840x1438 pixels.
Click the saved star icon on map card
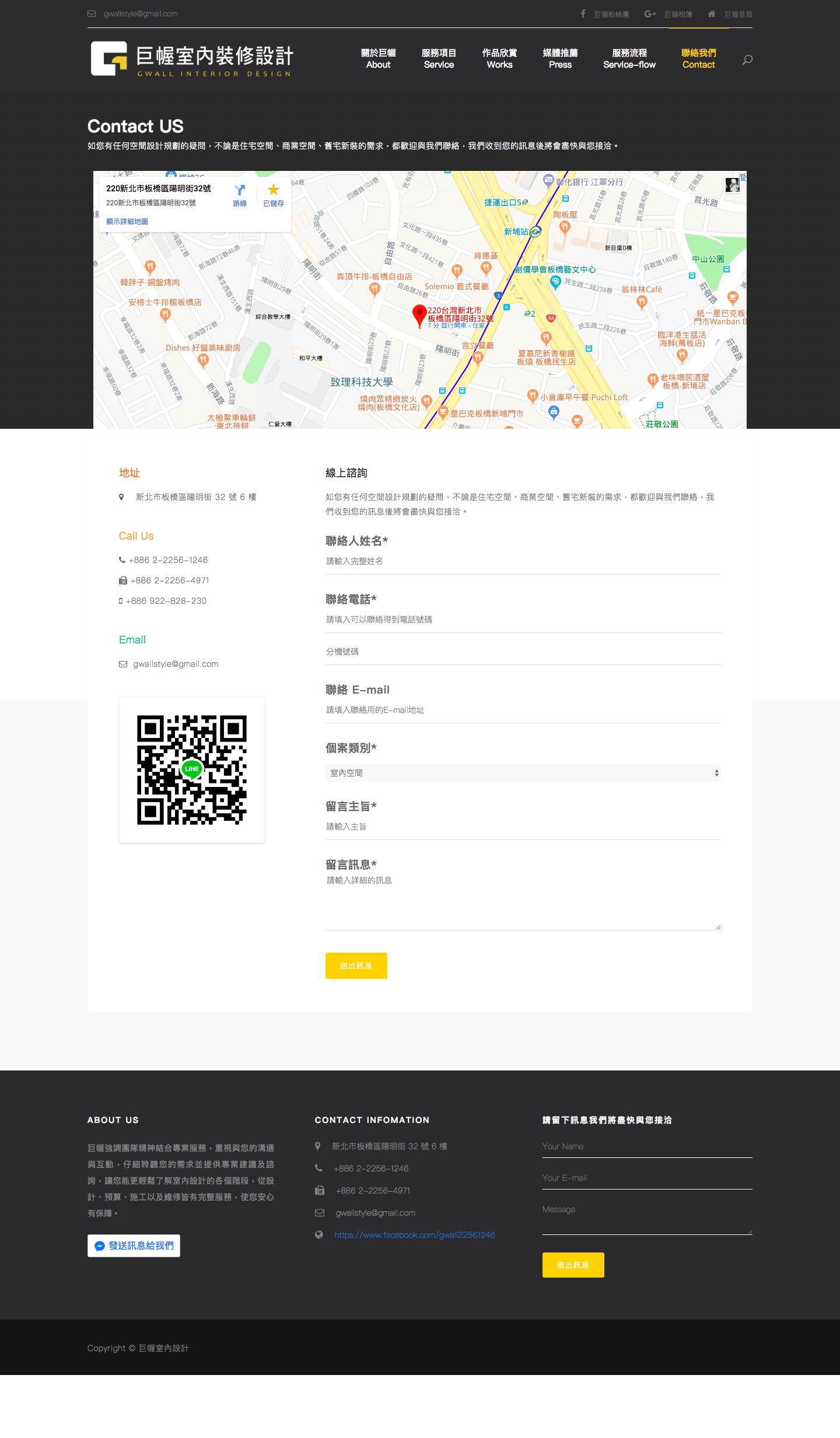[273, 190]
